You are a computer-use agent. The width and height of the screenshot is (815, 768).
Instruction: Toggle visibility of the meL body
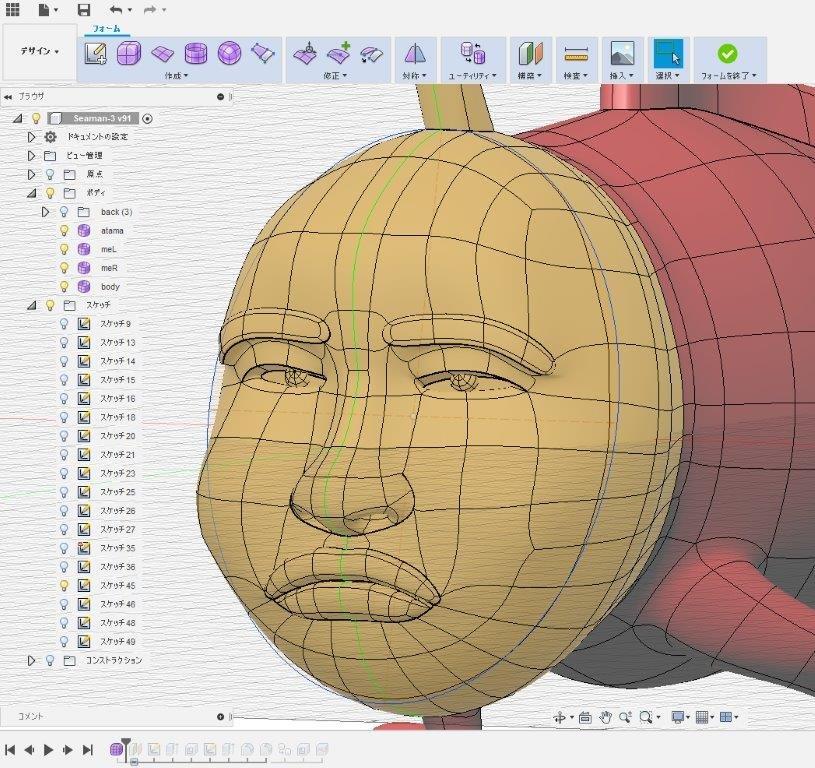64,249
